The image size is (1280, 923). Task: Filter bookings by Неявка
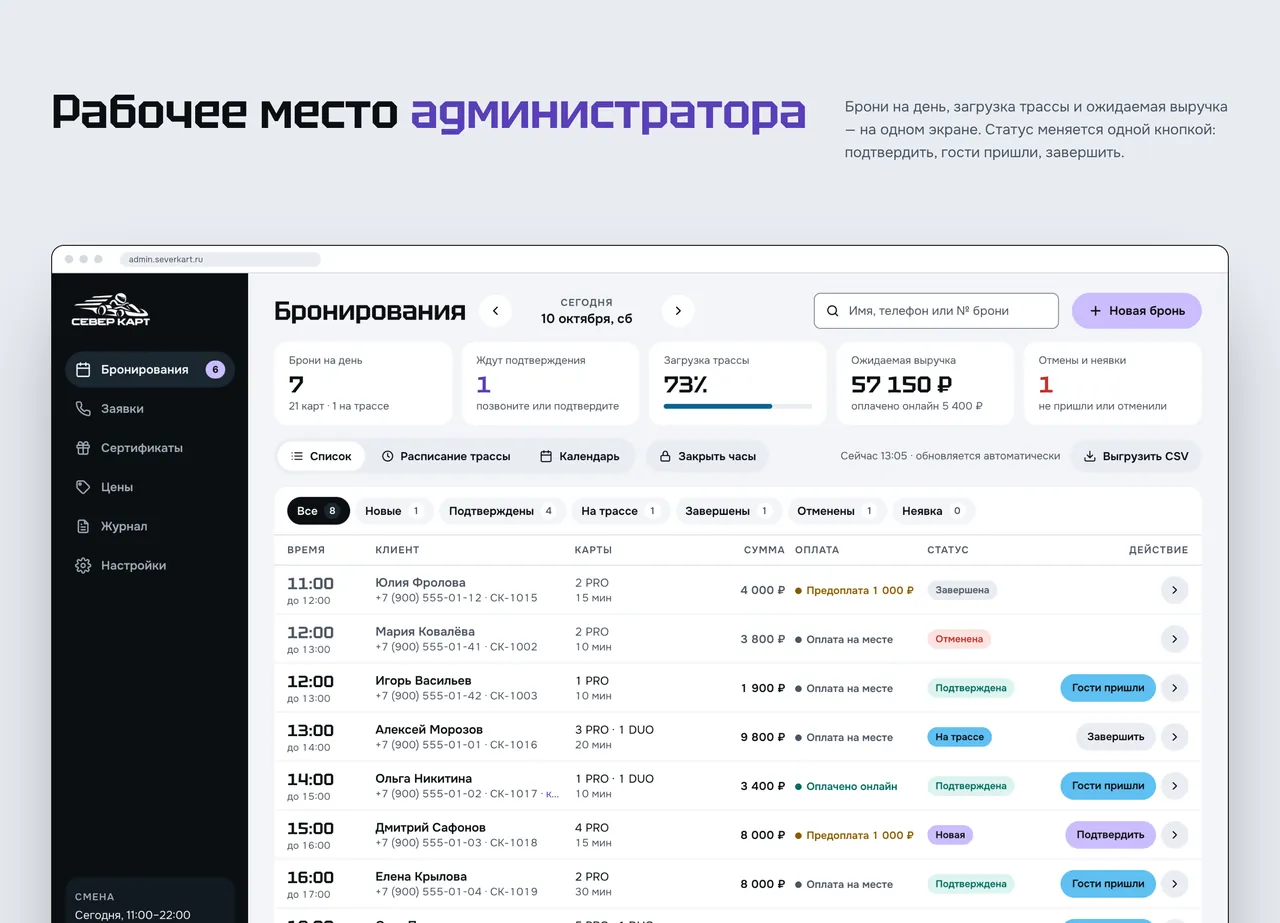pos(933,511)
